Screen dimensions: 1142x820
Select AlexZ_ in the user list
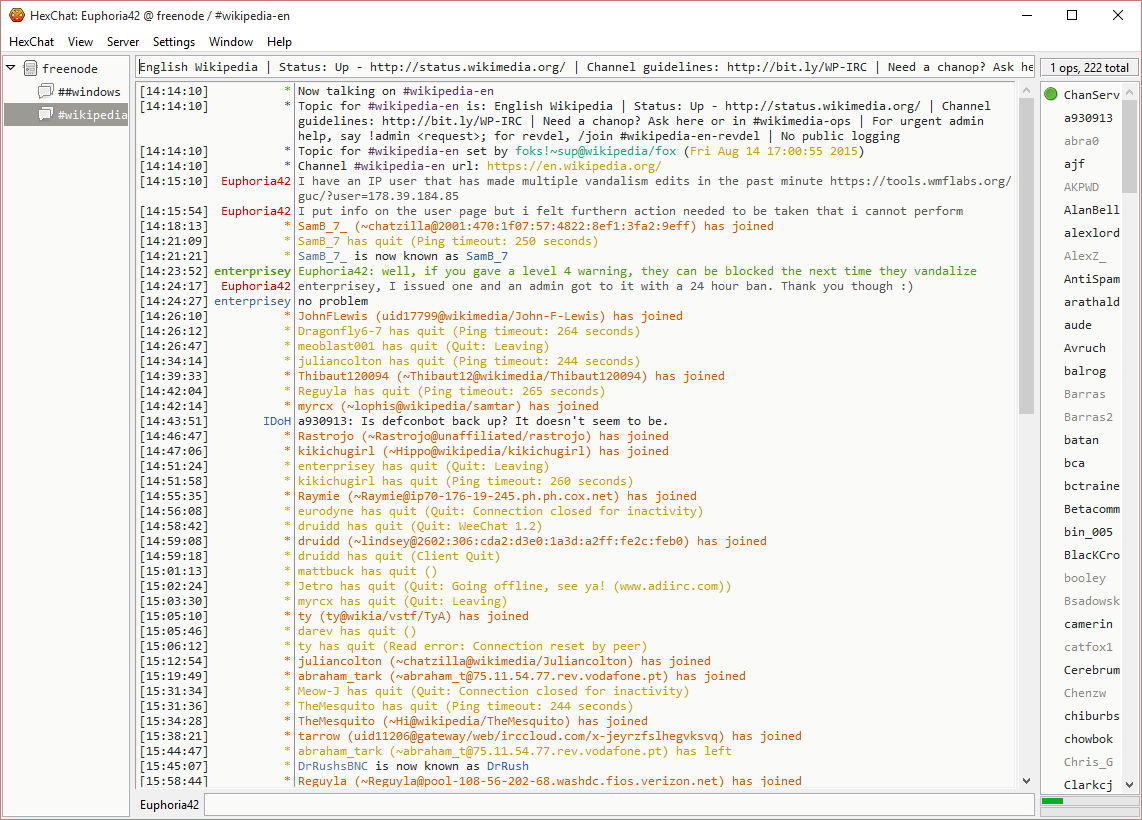[x=1084, y=256]
